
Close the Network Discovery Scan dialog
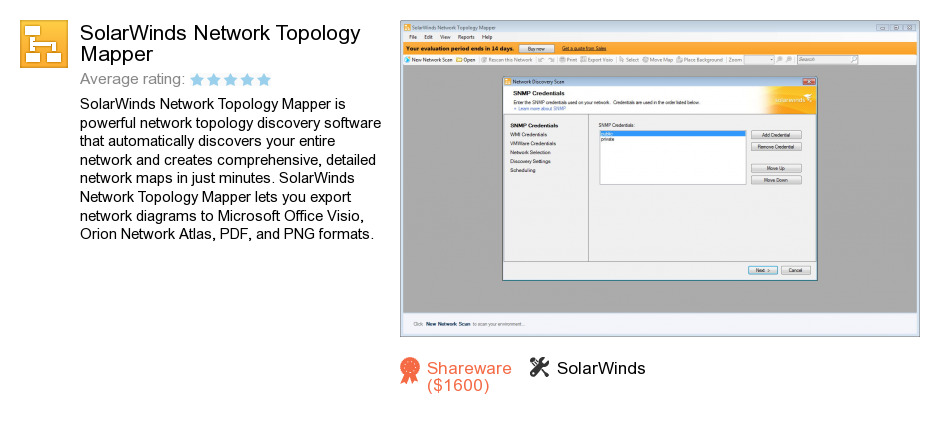(x=808, y=82)
